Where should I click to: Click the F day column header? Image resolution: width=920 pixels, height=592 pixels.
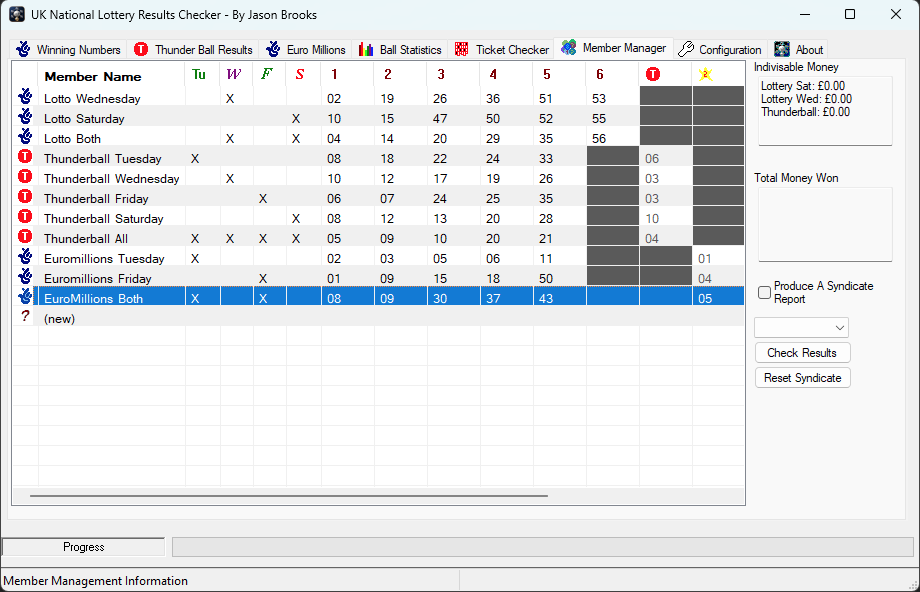pos(270,75)
